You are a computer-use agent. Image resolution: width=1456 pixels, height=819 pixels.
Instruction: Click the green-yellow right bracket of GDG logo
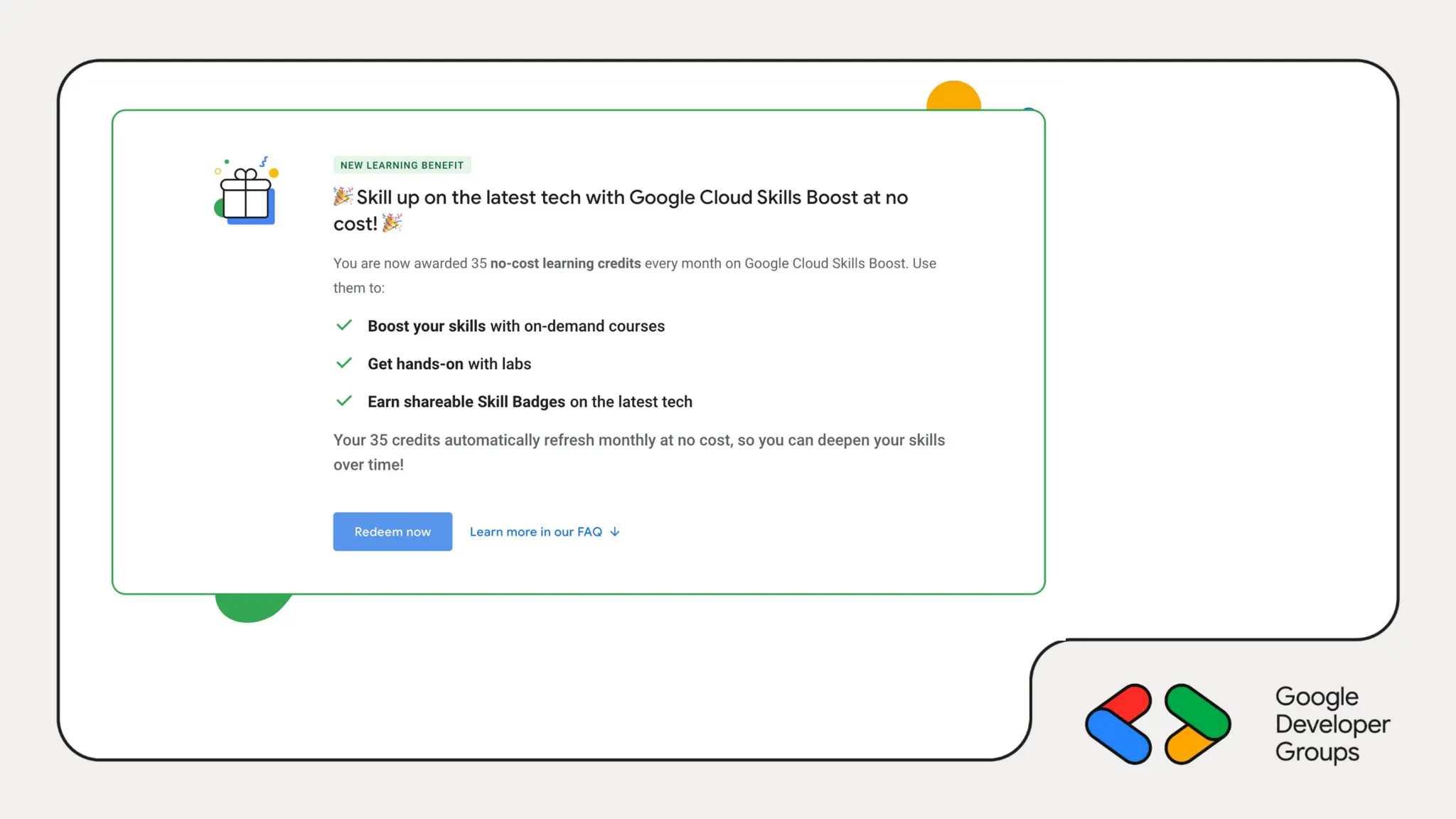[1198, 724]
